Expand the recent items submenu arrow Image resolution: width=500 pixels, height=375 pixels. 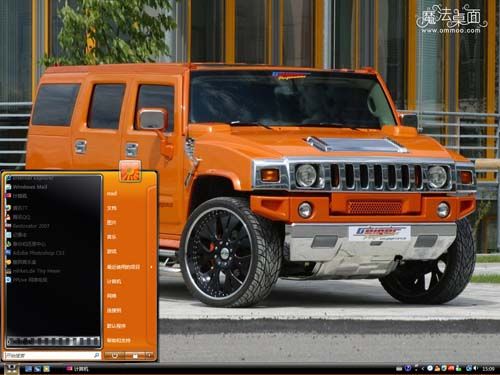point(151,267)
